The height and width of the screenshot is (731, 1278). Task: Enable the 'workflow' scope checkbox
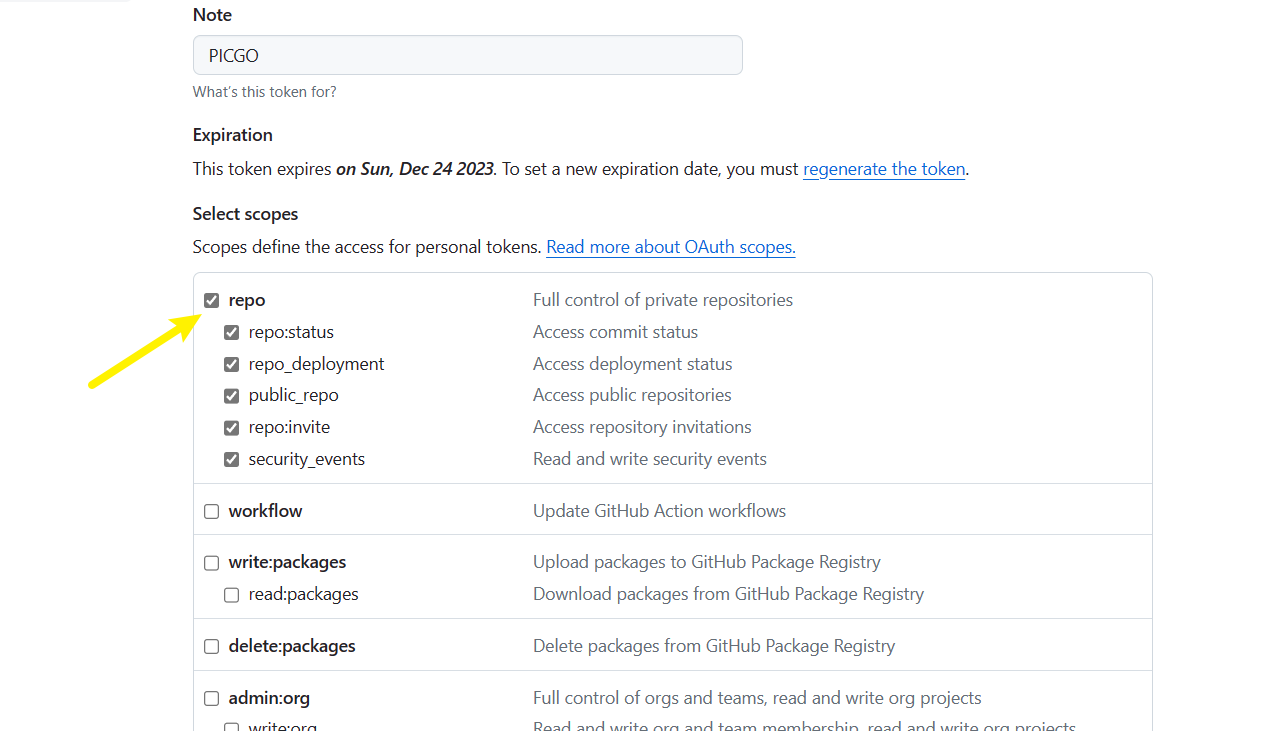[212, 512]
